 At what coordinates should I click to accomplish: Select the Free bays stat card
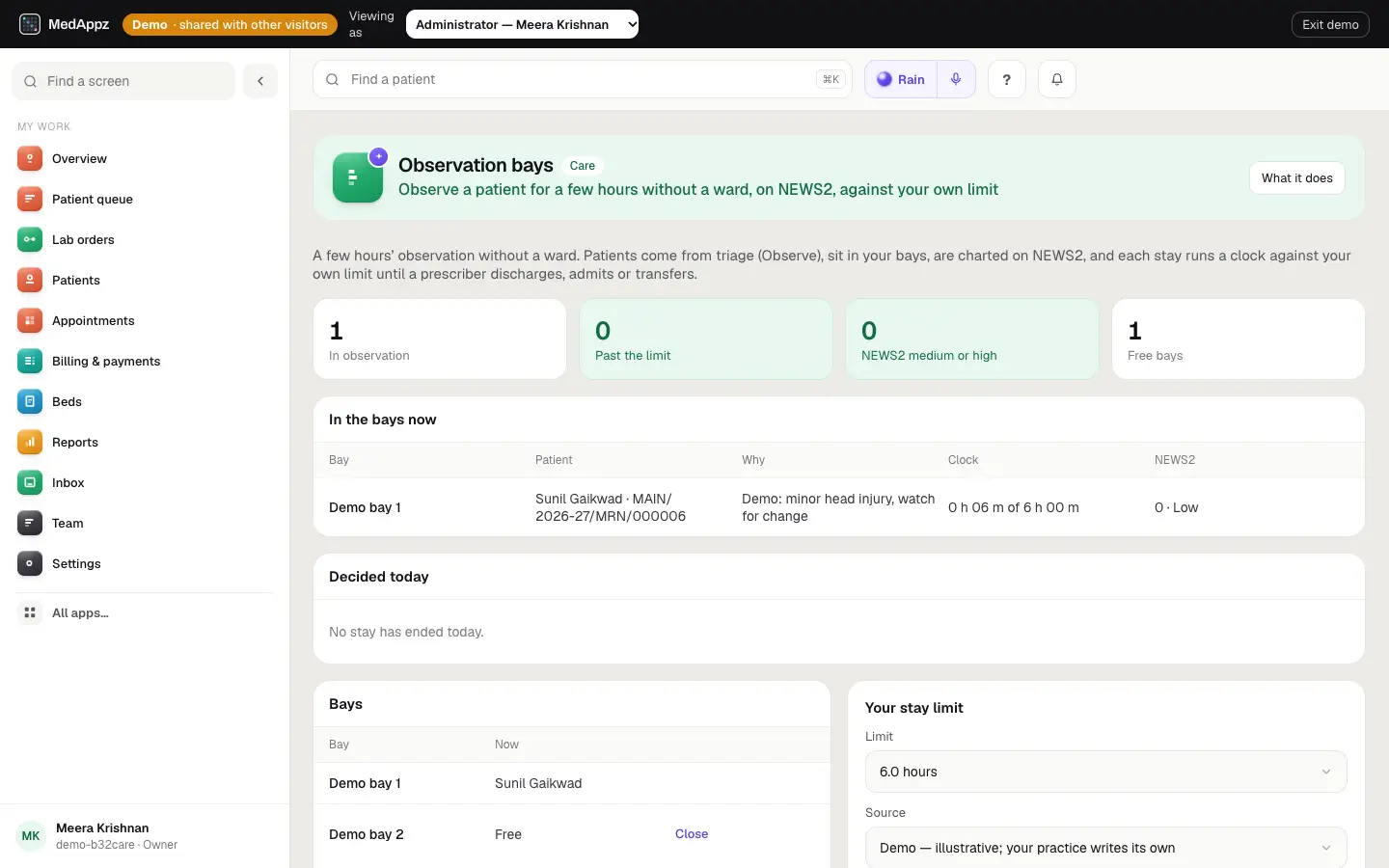pos(1239,339)
